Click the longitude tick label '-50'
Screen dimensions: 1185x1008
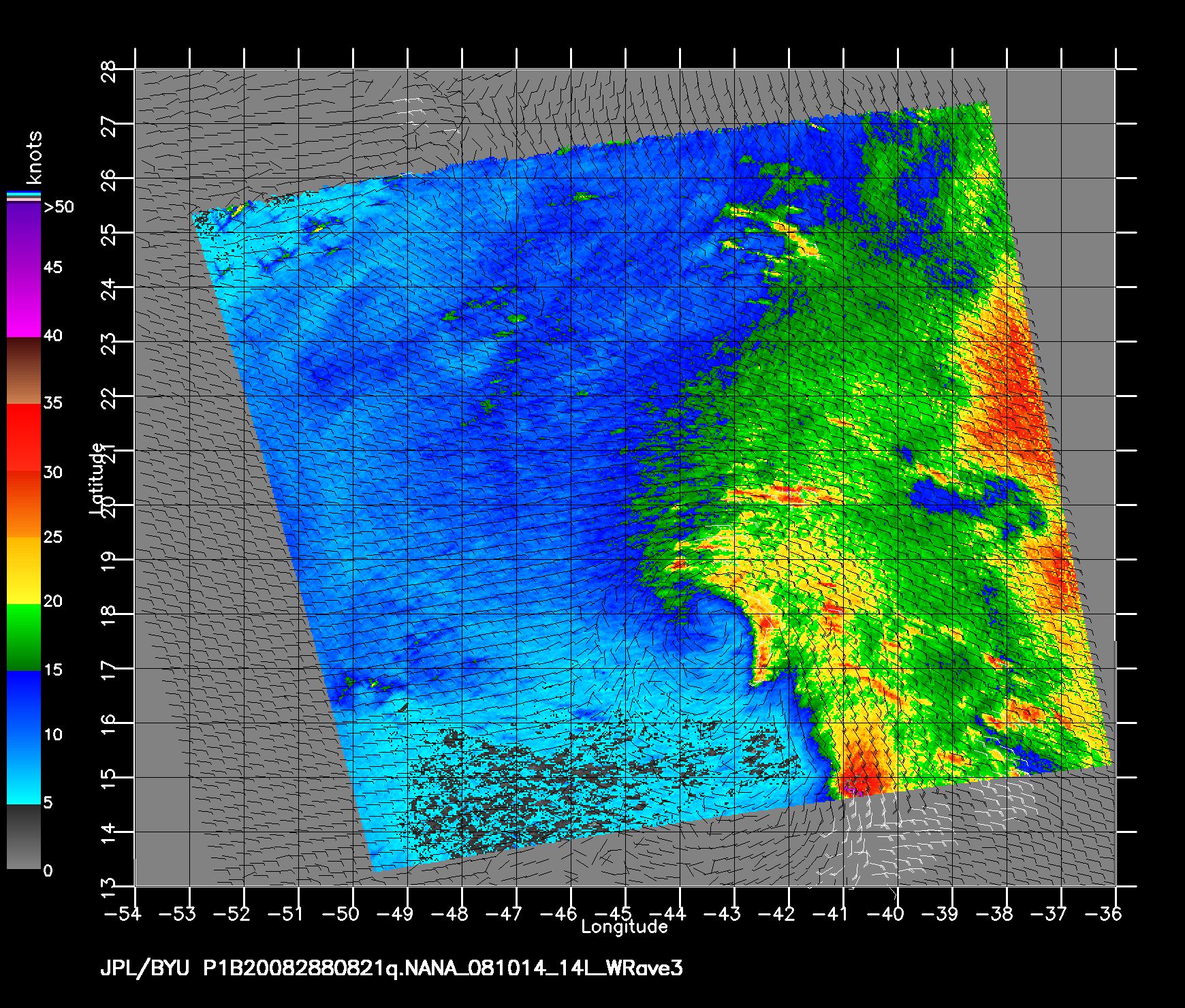point(341,913)
